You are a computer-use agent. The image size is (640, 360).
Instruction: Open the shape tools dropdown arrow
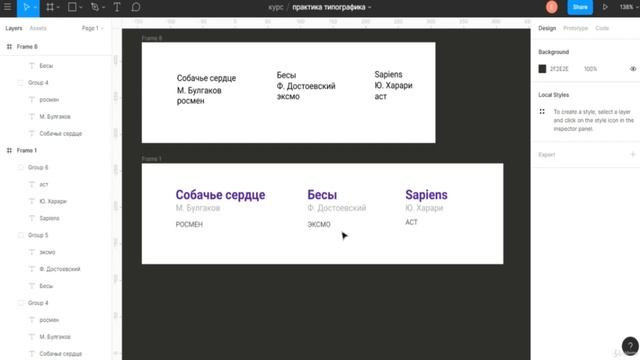click(80, 7)
